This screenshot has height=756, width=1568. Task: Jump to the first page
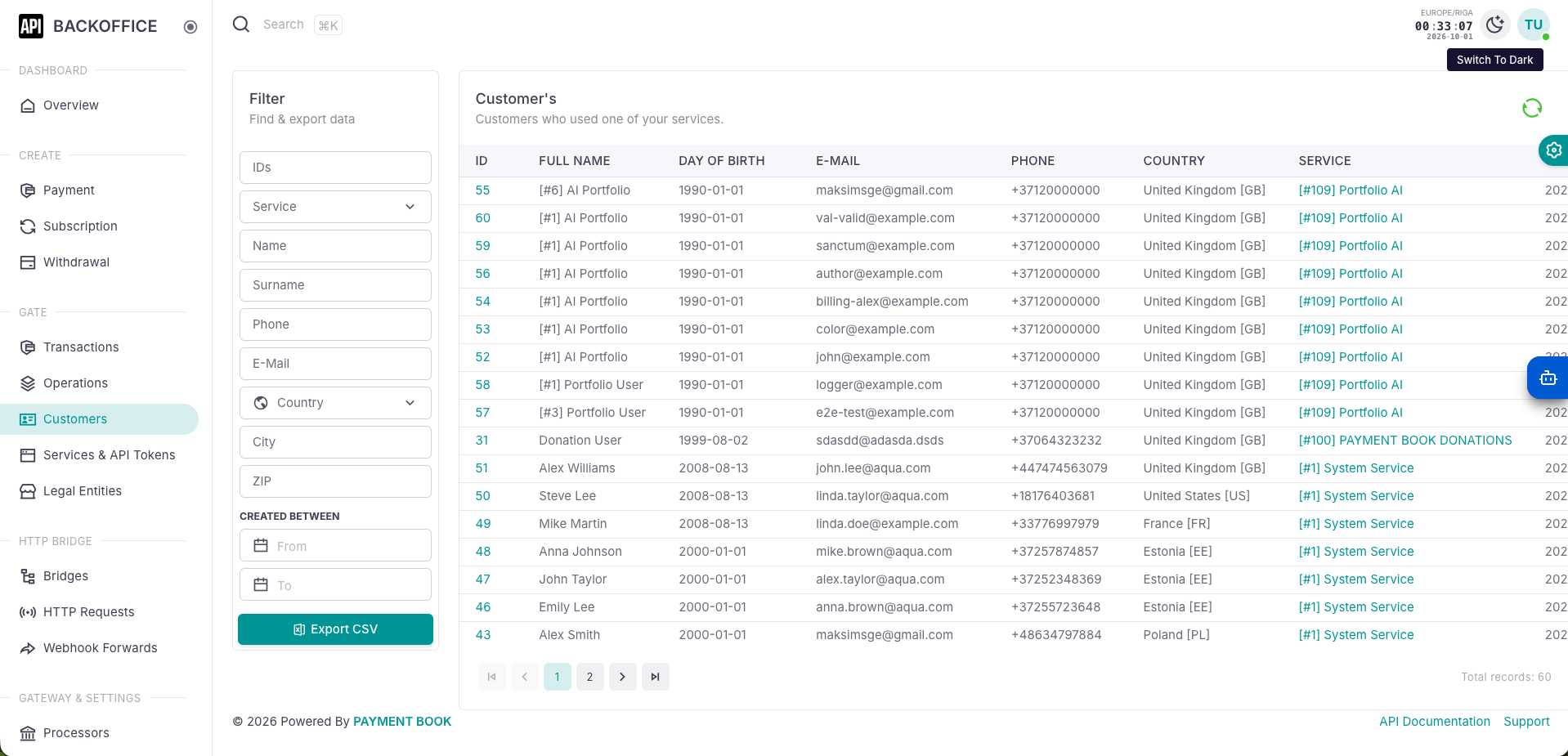tap(492, 677)
